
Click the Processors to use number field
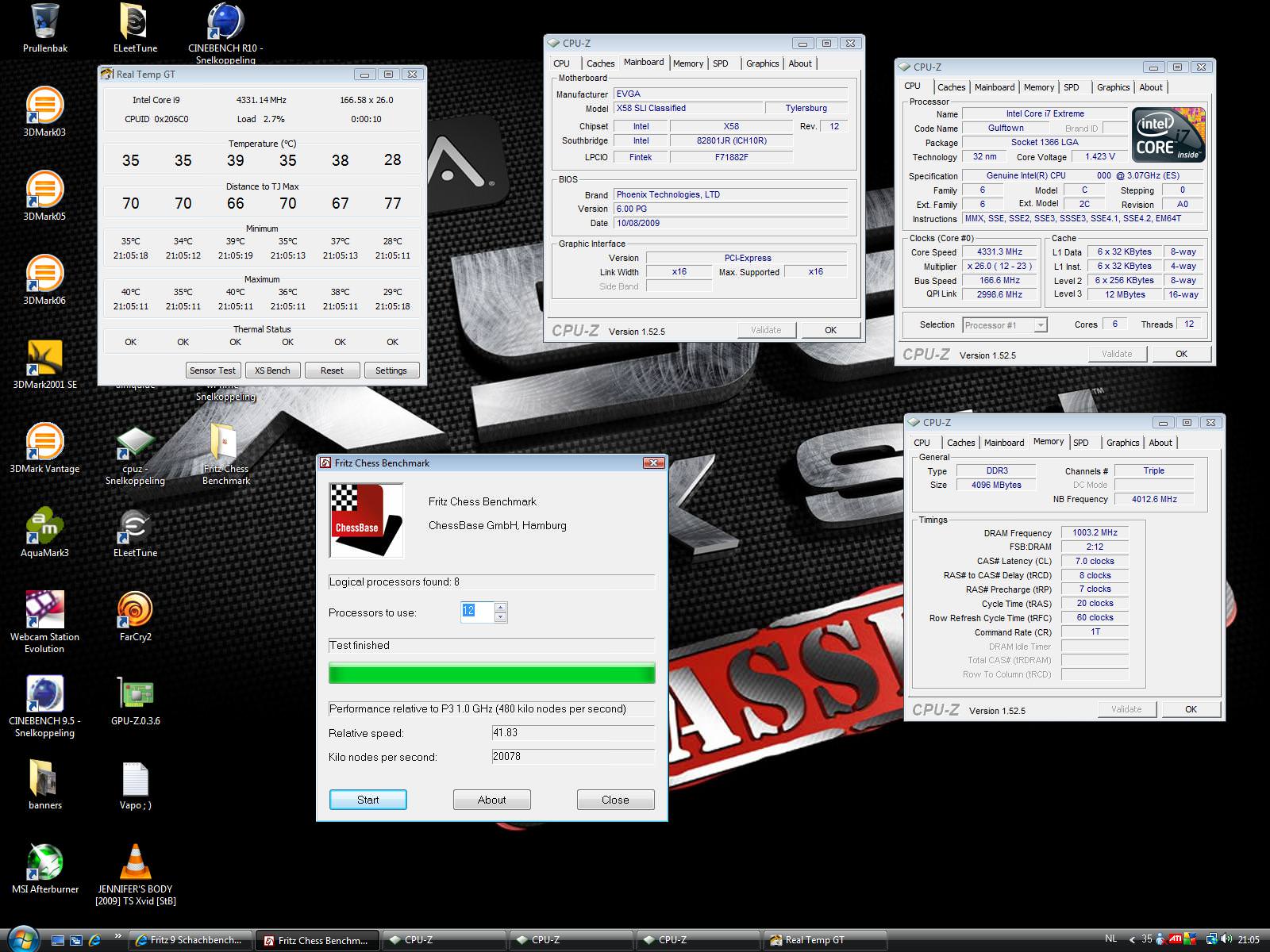tap(477, 612)
